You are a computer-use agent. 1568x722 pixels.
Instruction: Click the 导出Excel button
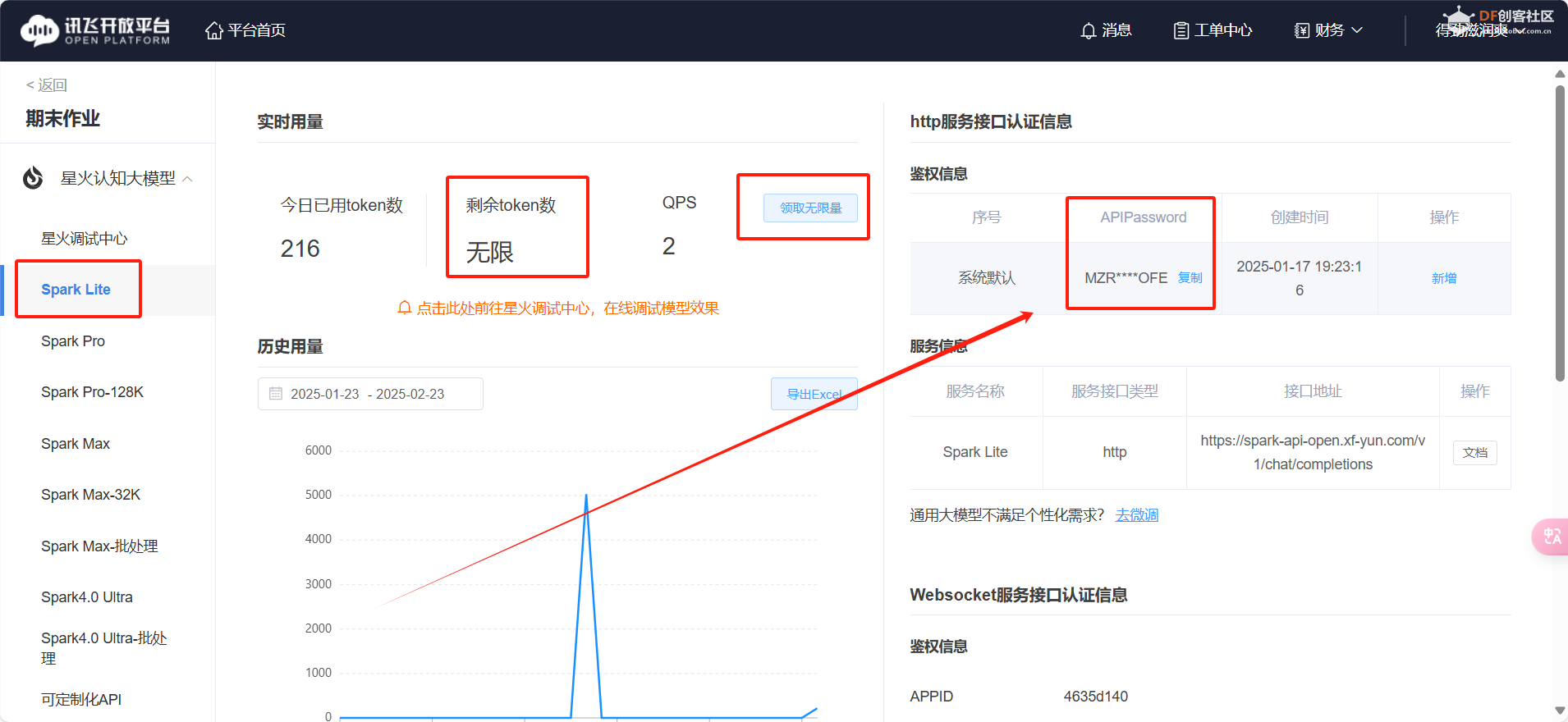(814, 394)
